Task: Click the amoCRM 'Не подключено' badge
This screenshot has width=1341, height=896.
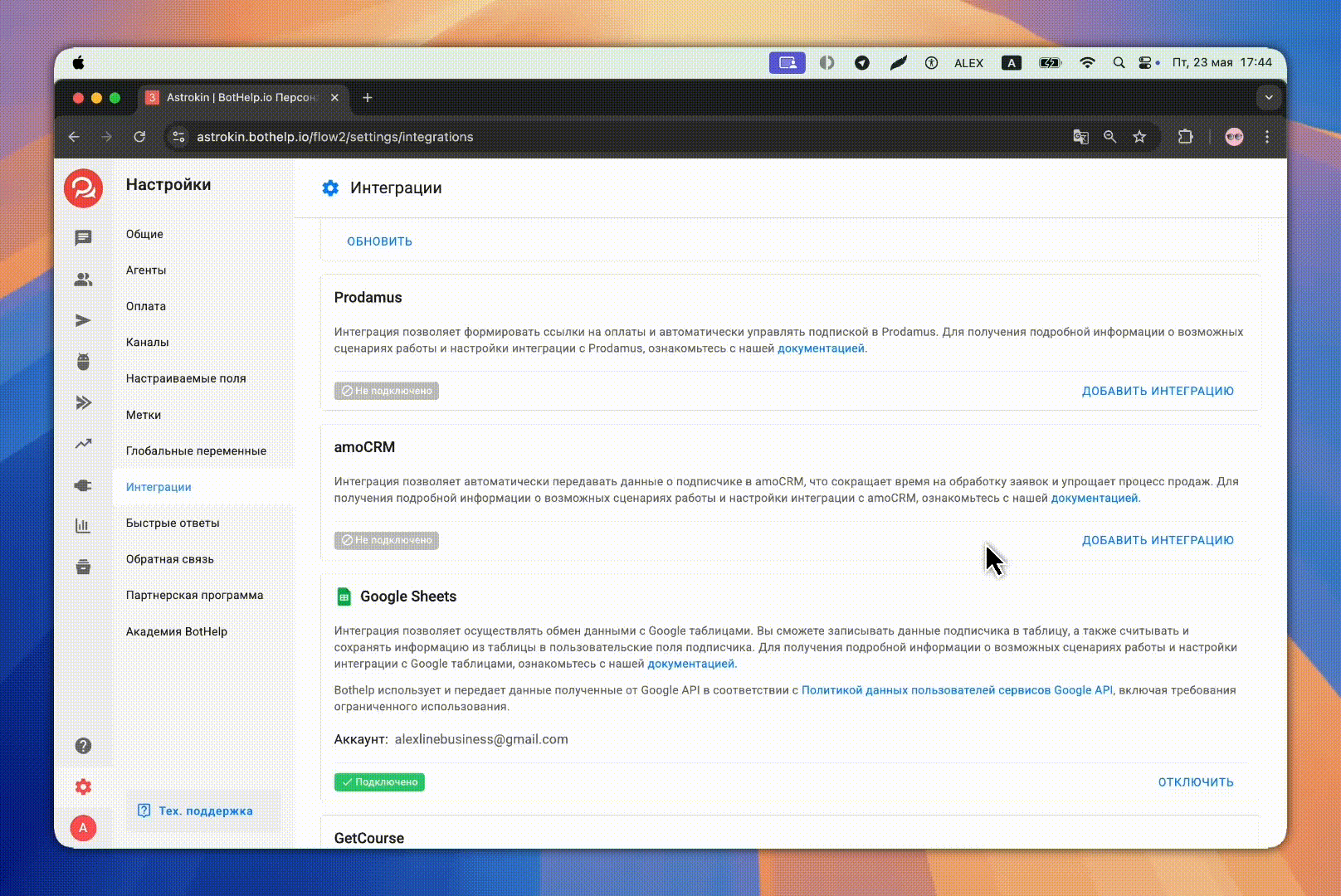Action: [x=387, y=540]
